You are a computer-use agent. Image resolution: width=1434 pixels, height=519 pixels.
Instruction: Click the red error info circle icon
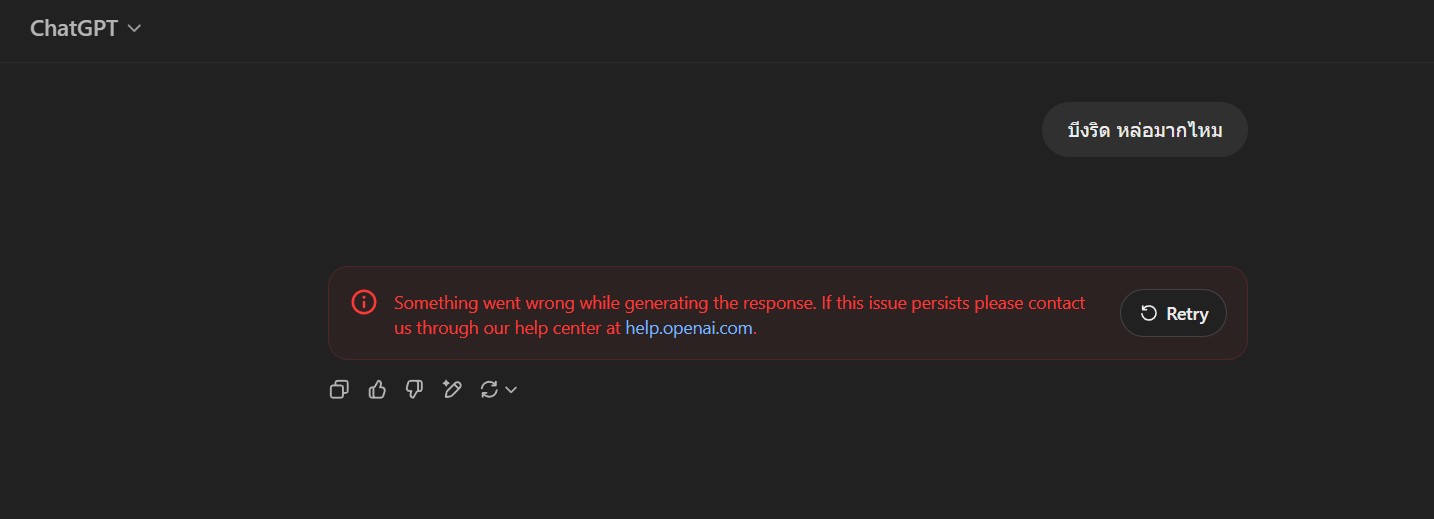364,302
